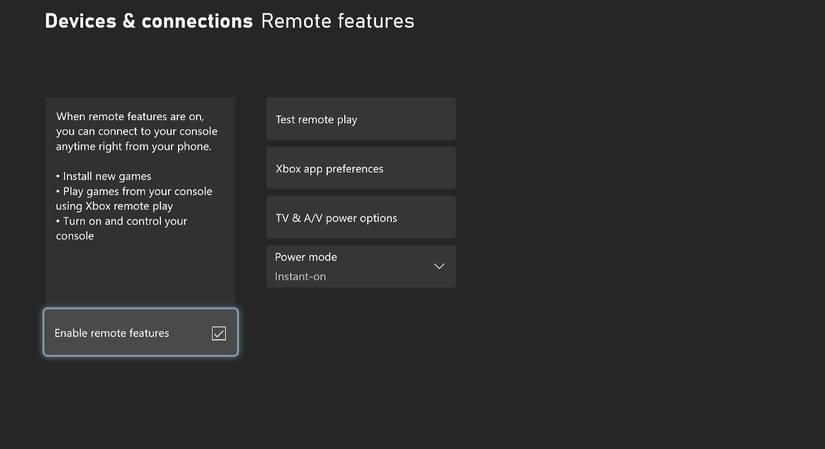Click the Remote features page title
The height and width of the screenshot is (449, 825).
click(337, 21)
